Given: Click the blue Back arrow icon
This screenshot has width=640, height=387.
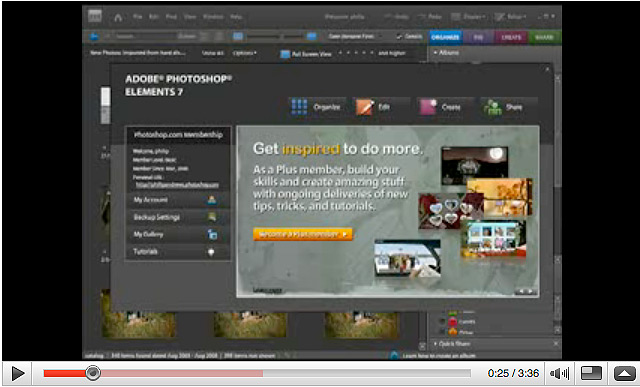Looking at the screenshot, I should [94, 37].
